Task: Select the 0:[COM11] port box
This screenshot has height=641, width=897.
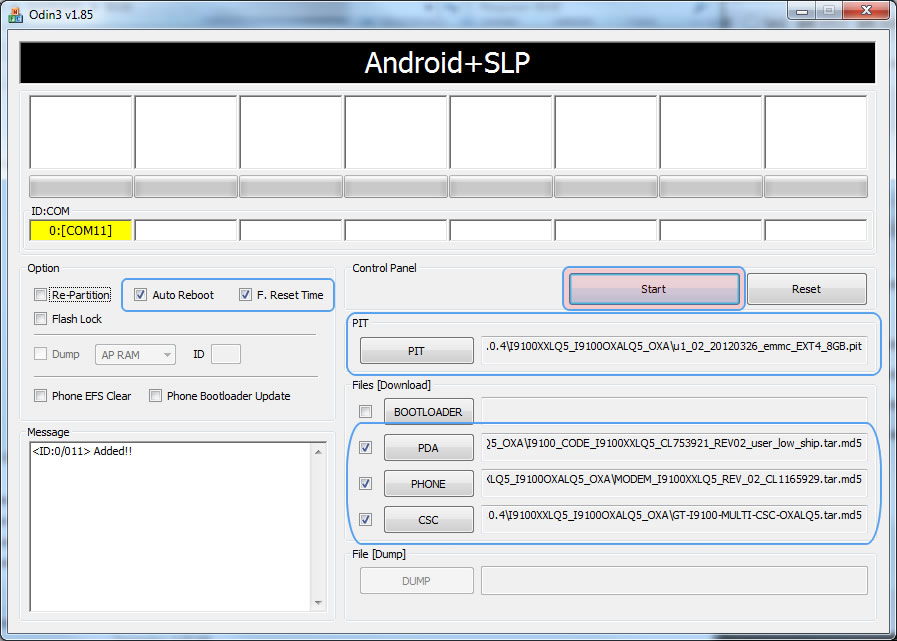Action: tap(81, 231)
